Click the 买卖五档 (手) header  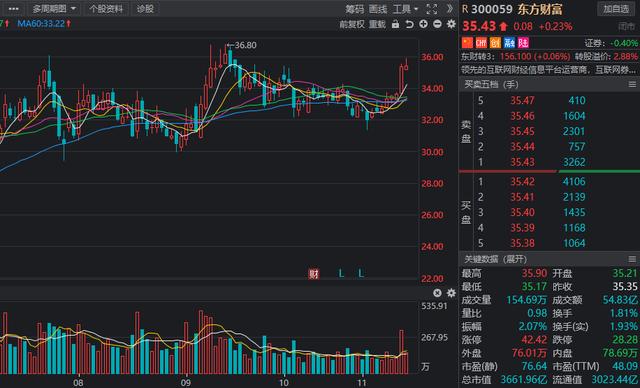tap(491, 84)
